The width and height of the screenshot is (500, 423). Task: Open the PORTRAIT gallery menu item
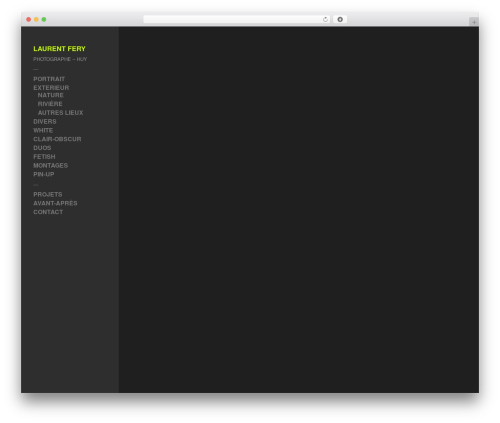[49, 79]
